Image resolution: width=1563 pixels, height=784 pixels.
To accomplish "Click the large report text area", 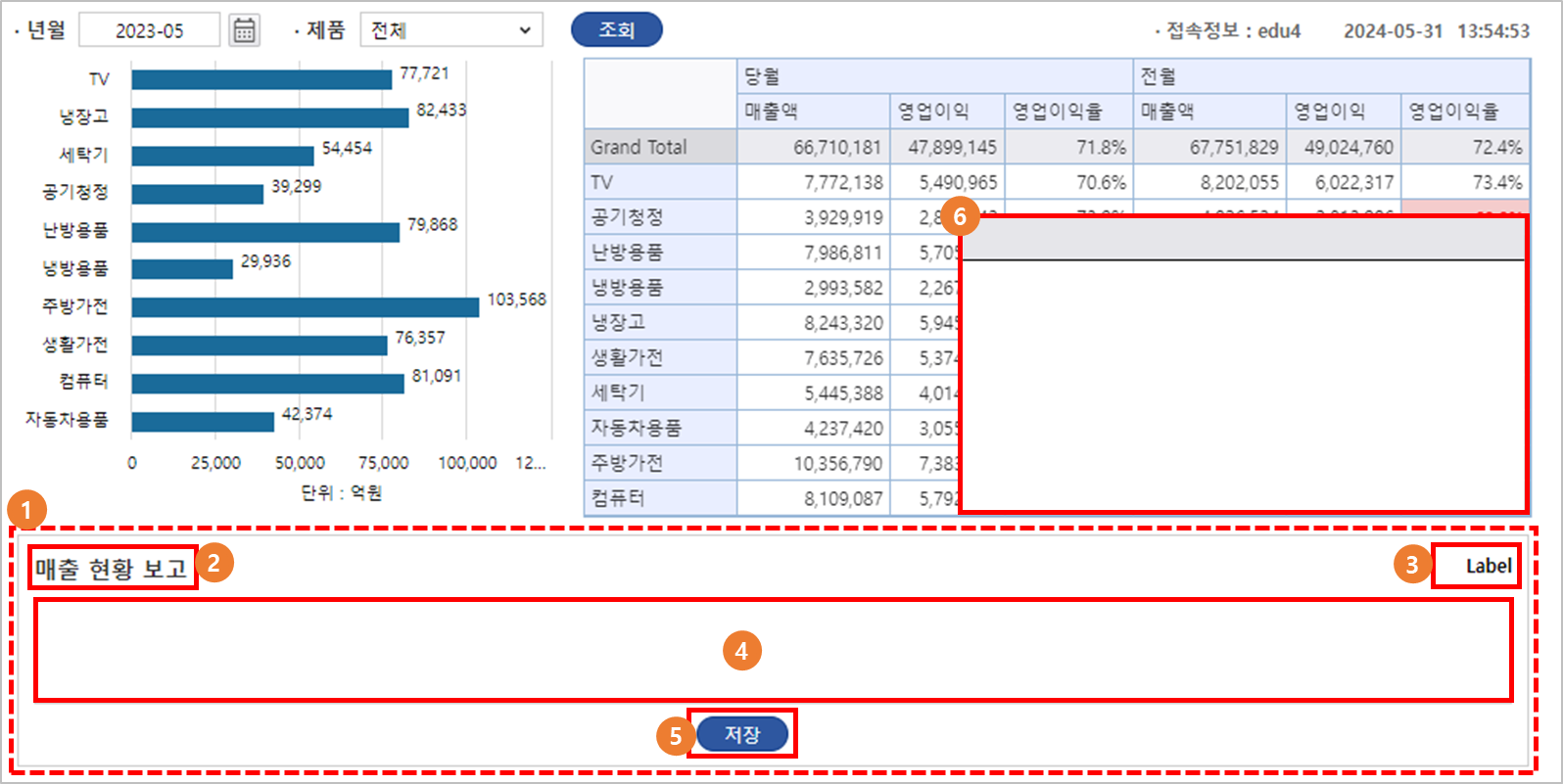I will point(774,651).
